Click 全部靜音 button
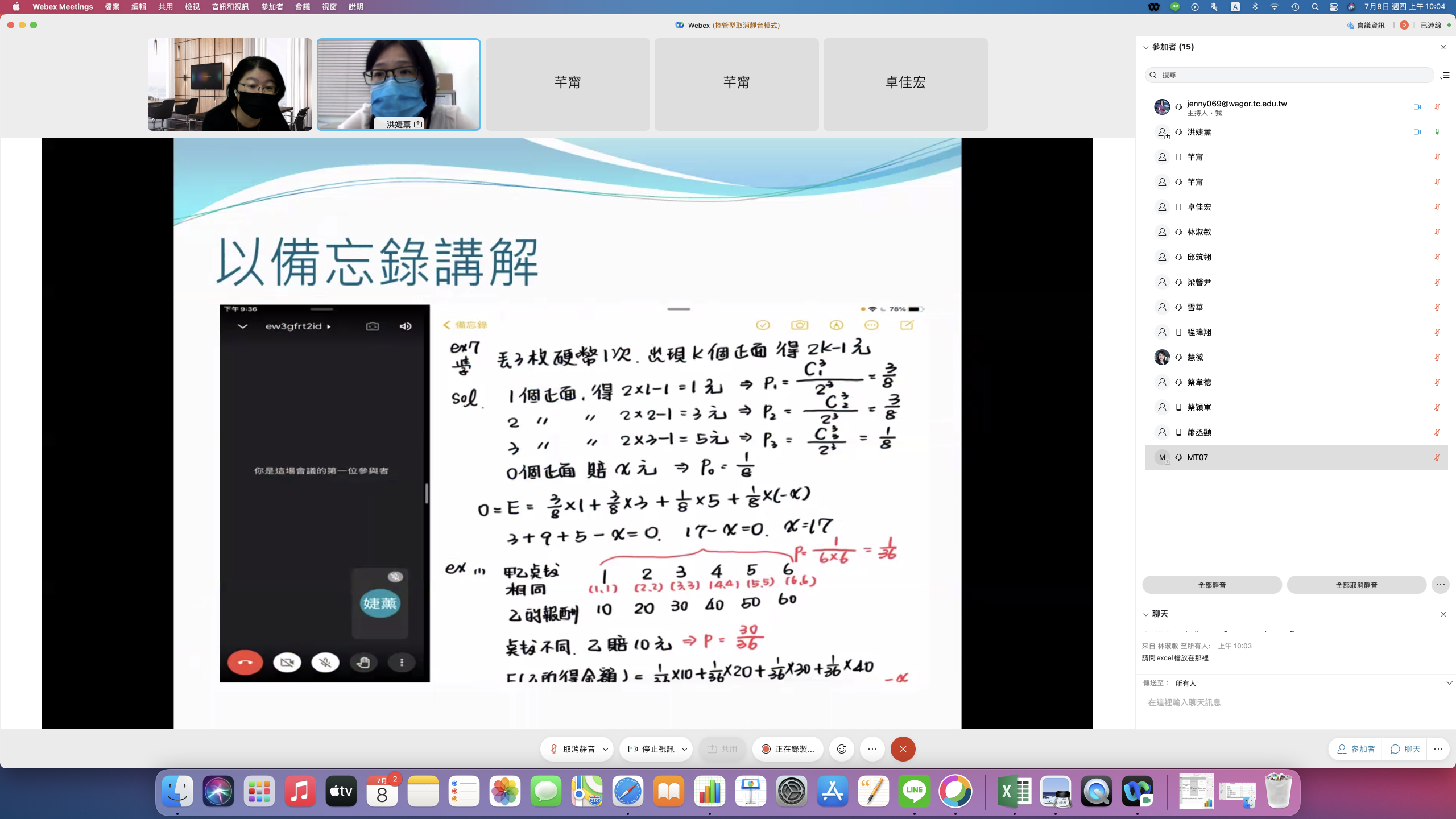Viewport: 1456px width, 819px height. click(1211, 585)
